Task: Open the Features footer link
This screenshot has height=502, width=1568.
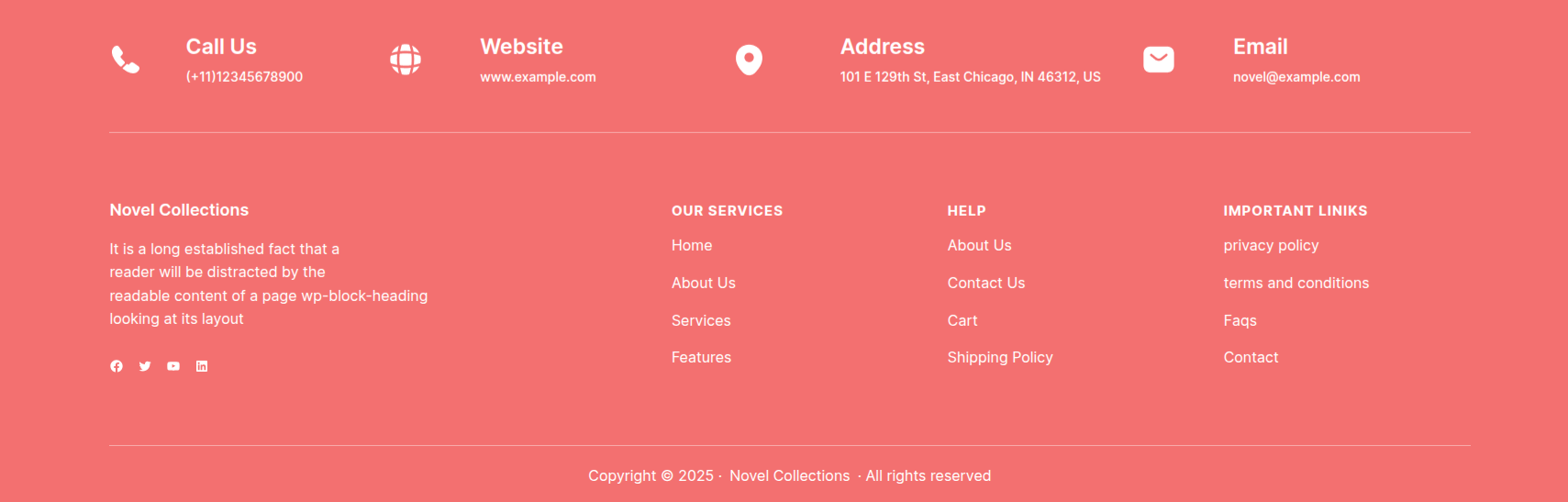Action: (701, 358)
